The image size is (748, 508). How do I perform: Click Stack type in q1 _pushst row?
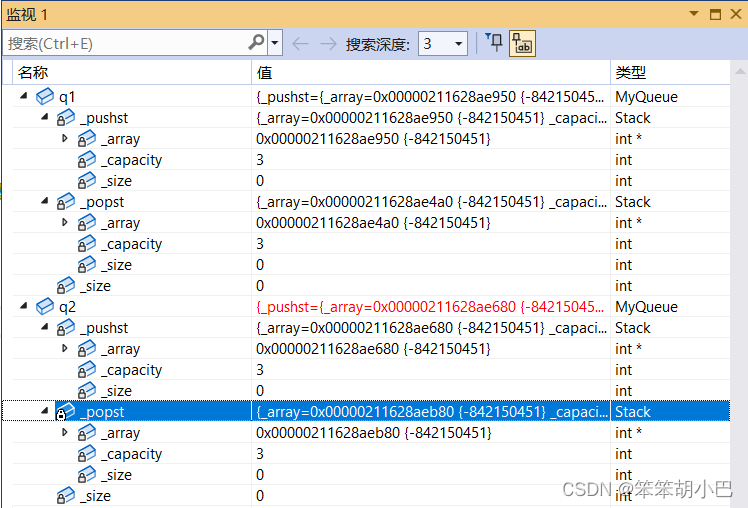click(633, 118)
